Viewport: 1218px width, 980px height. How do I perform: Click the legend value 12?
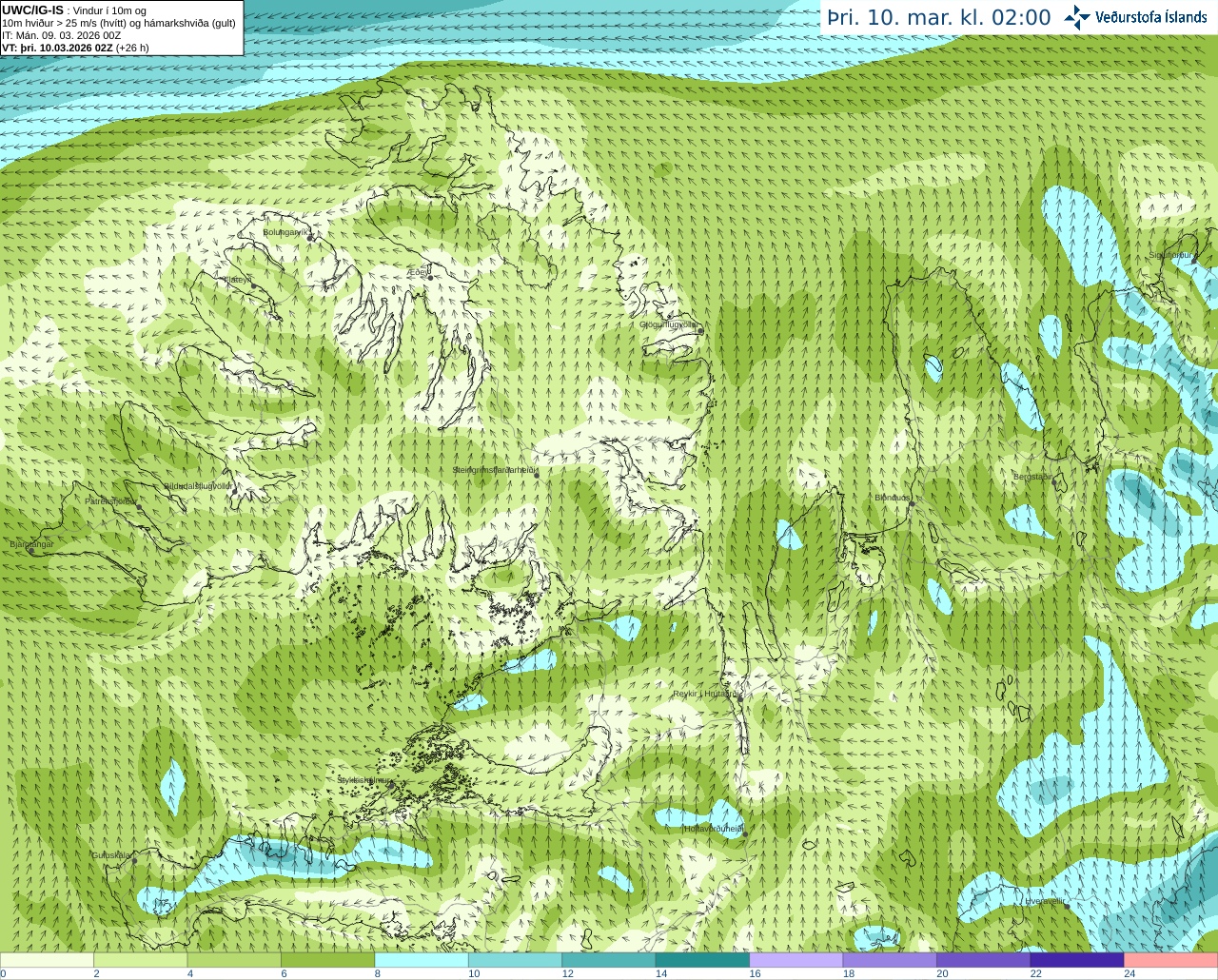[567, 973]
